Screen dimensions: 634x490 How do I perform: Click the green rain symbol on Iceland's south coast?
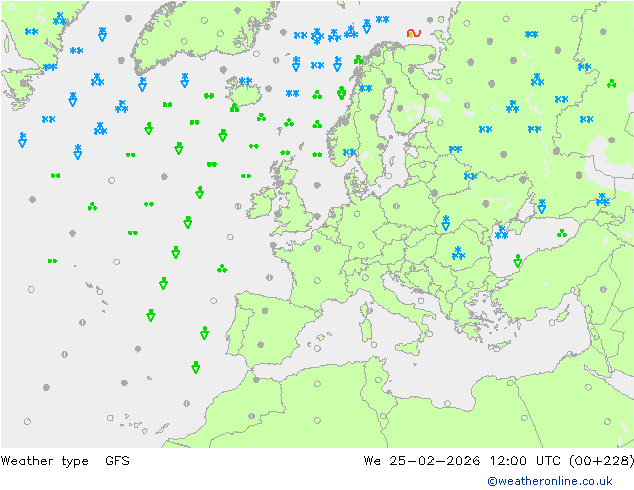[234, 108]
